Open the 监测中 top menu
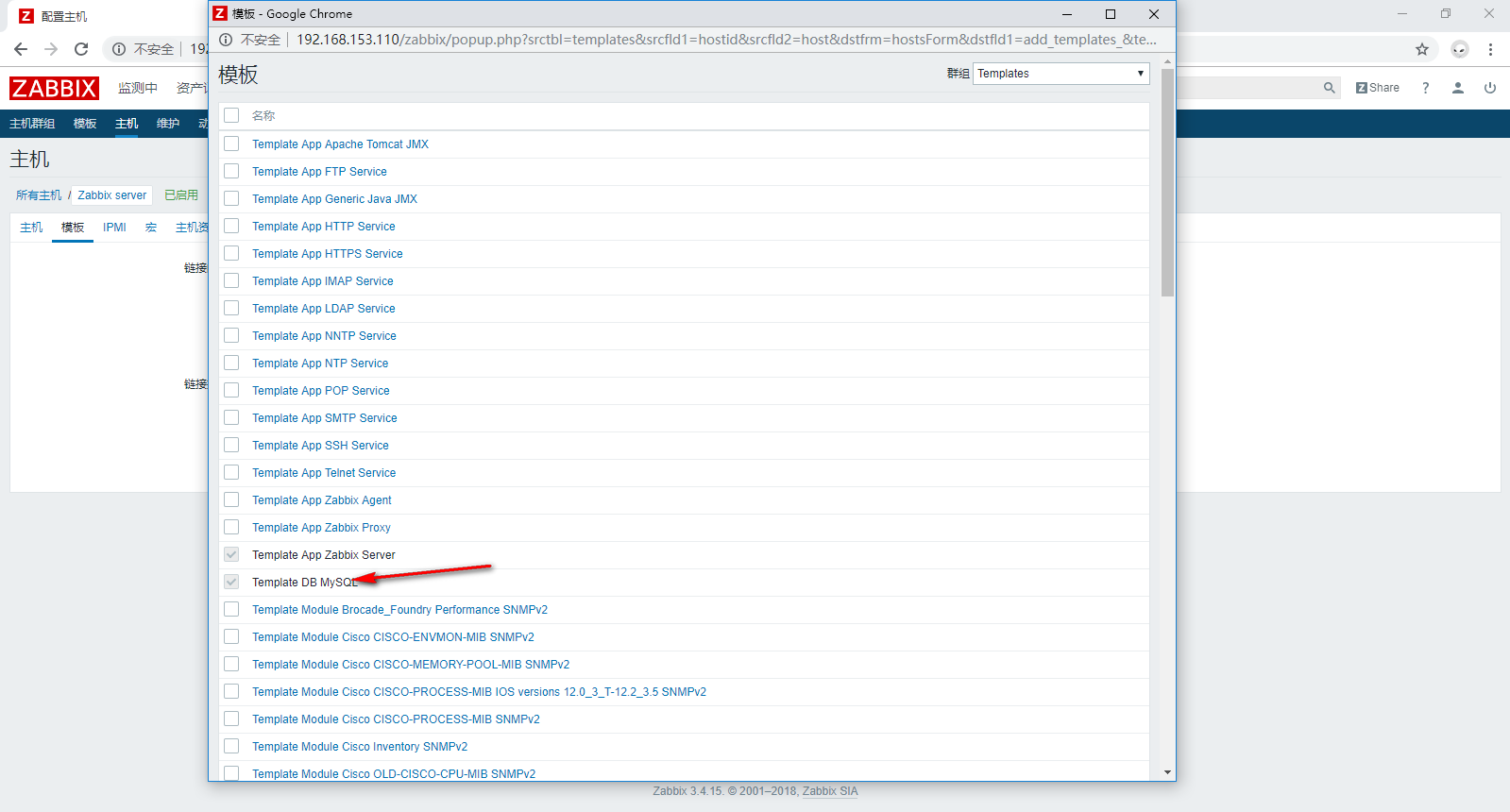Screen dimensions: 1510x812 (138, 88)
